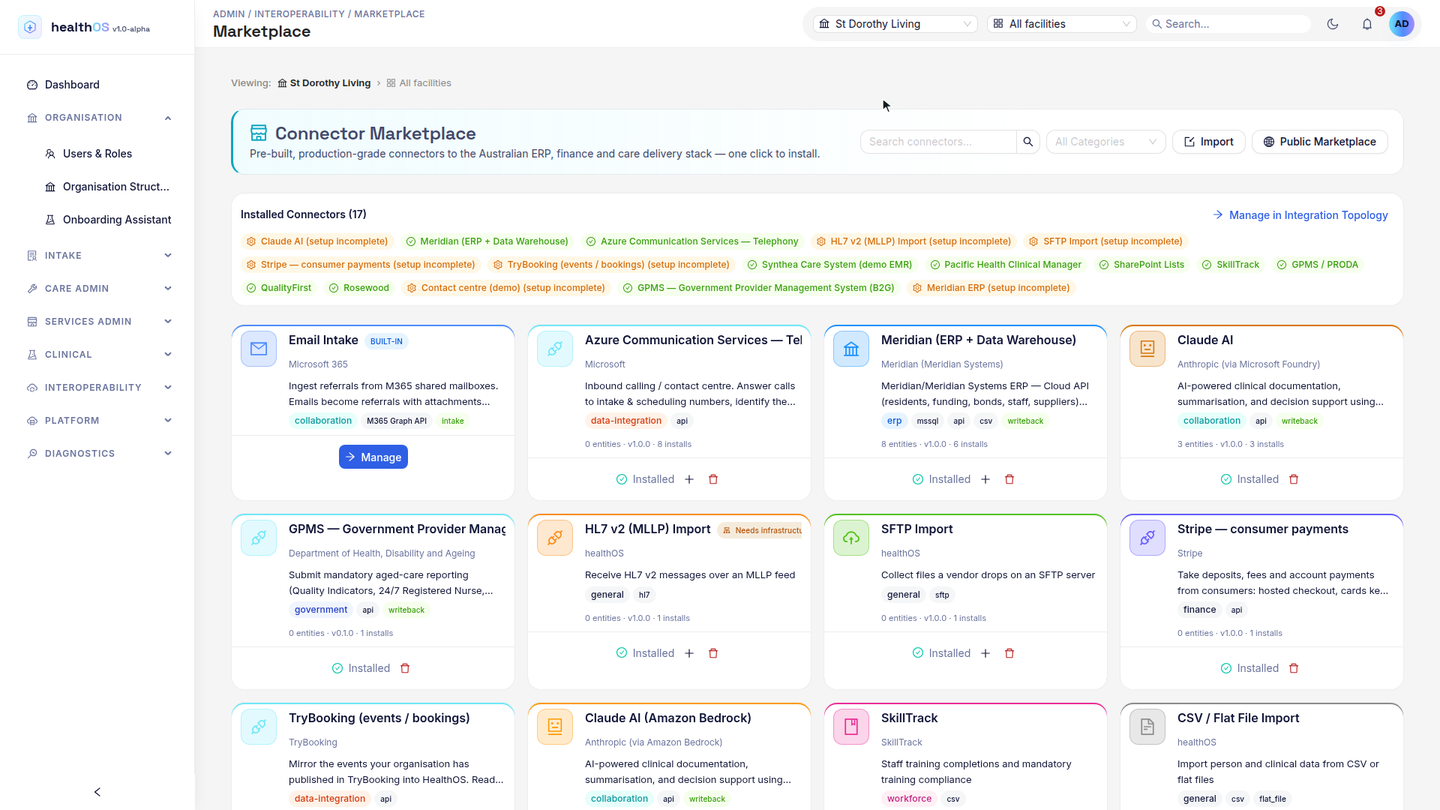
Task: Delete Azure Communication Services connector
Action: pyautogui.click(x=713, y=479)
